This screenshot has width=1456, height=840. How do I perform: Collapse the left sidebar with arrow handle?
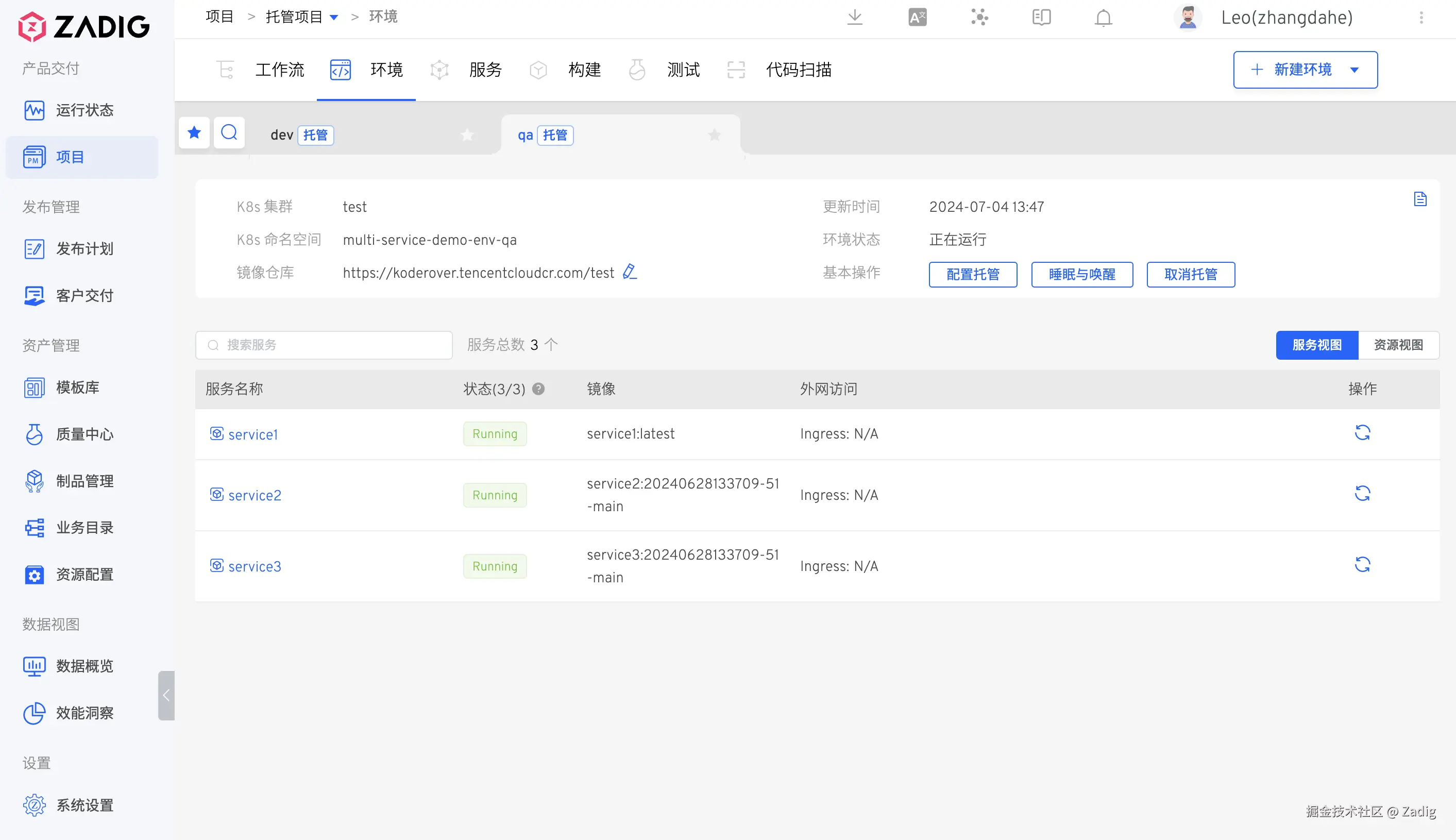point(166,695)
